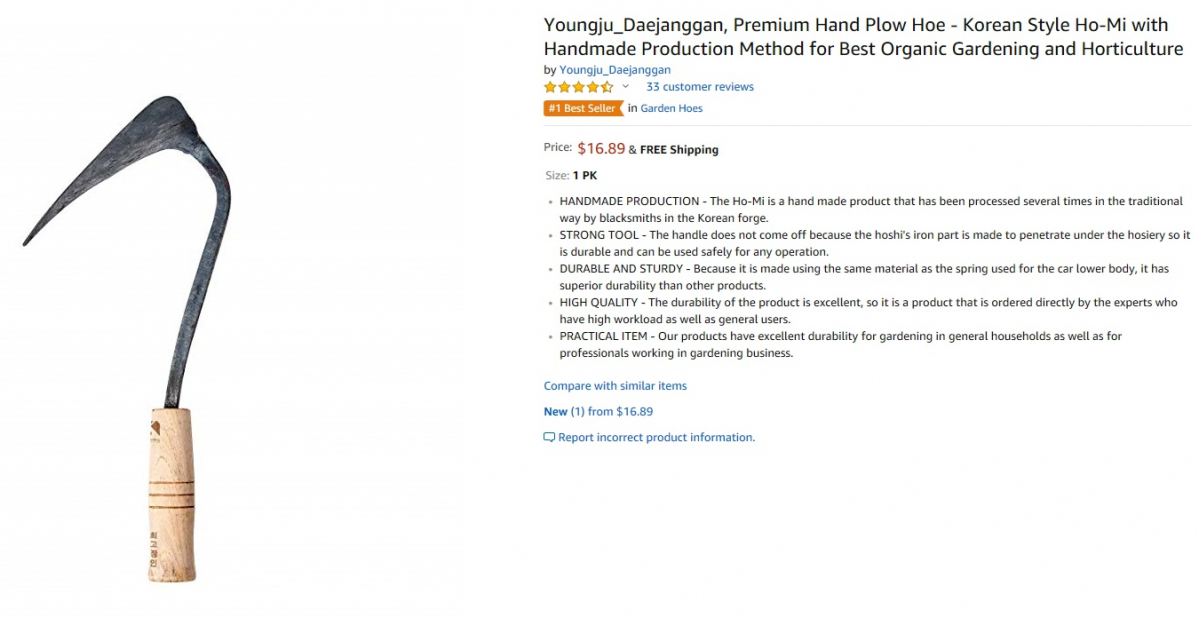View New (1) from $16.89 offers
Viewport: 1199px width, 617px height.
point(598,411)
